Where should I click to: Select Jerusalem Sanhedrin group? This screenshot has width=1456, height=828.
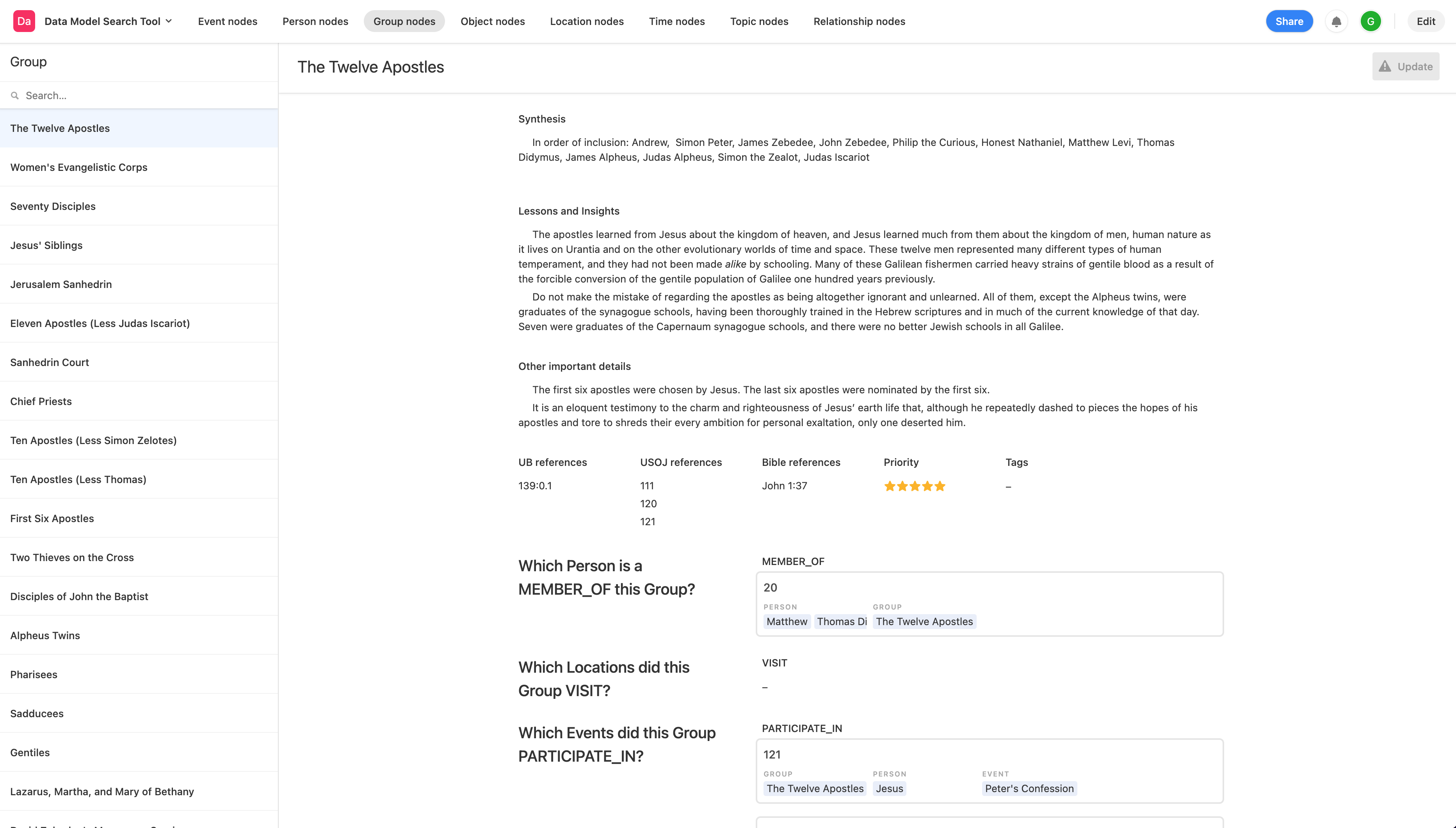pos(139,284)
